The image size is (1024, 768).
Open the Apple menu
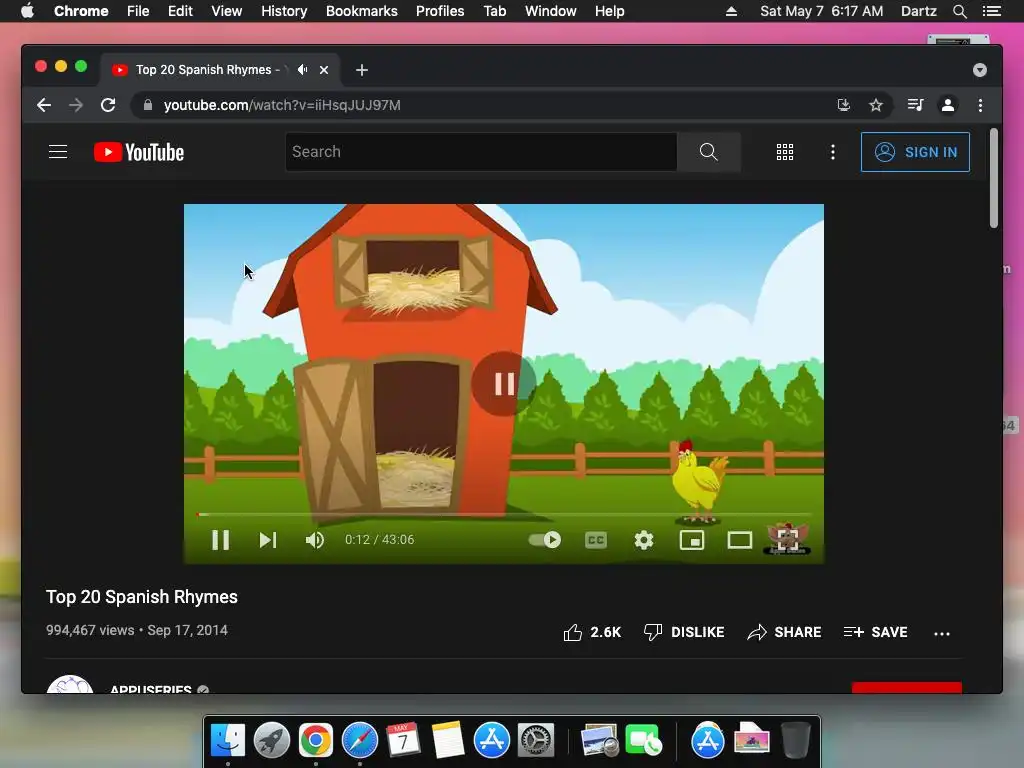coord(27,11)
